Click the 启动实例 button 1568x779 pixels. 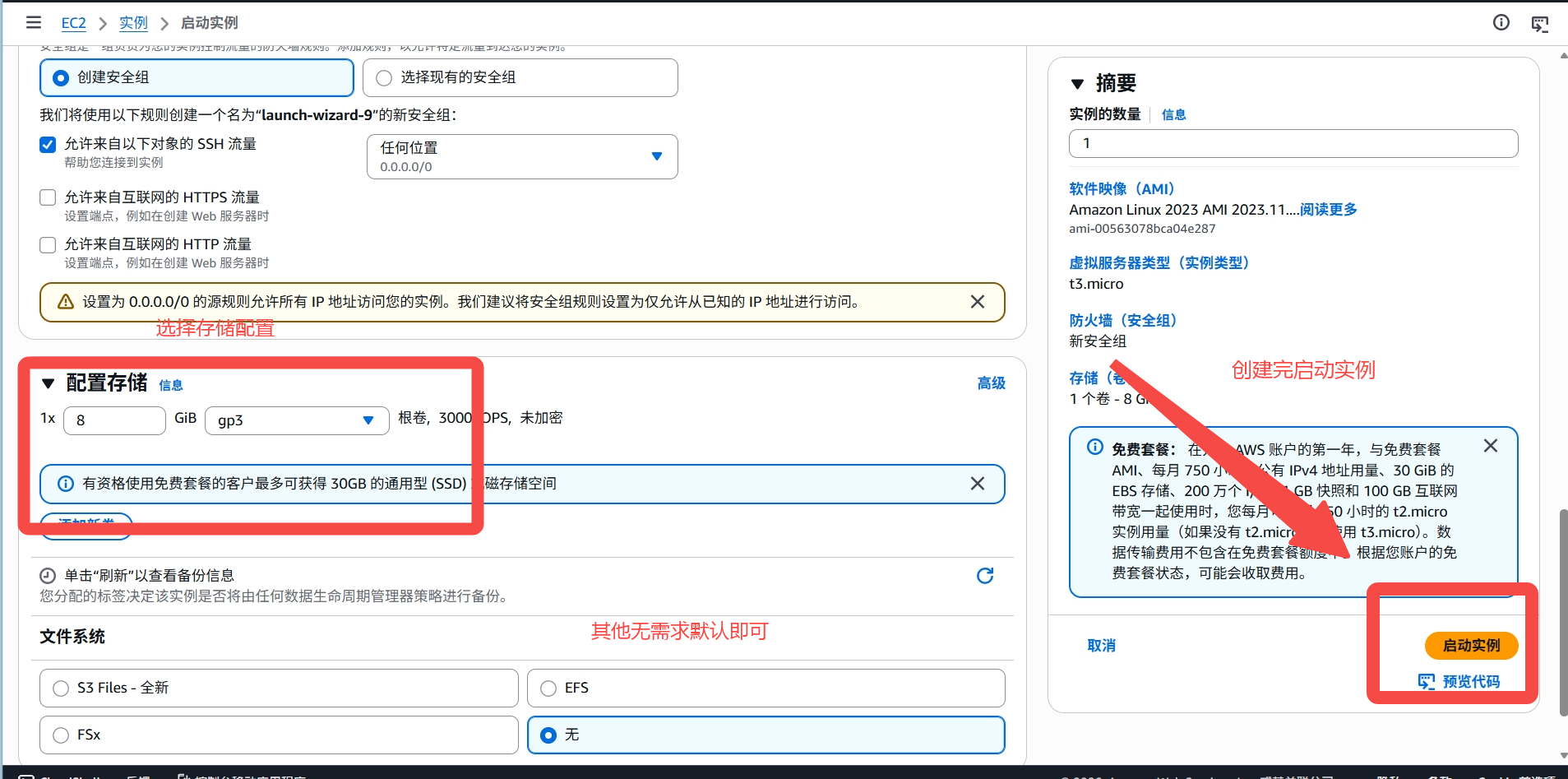tap(1472, 646)
